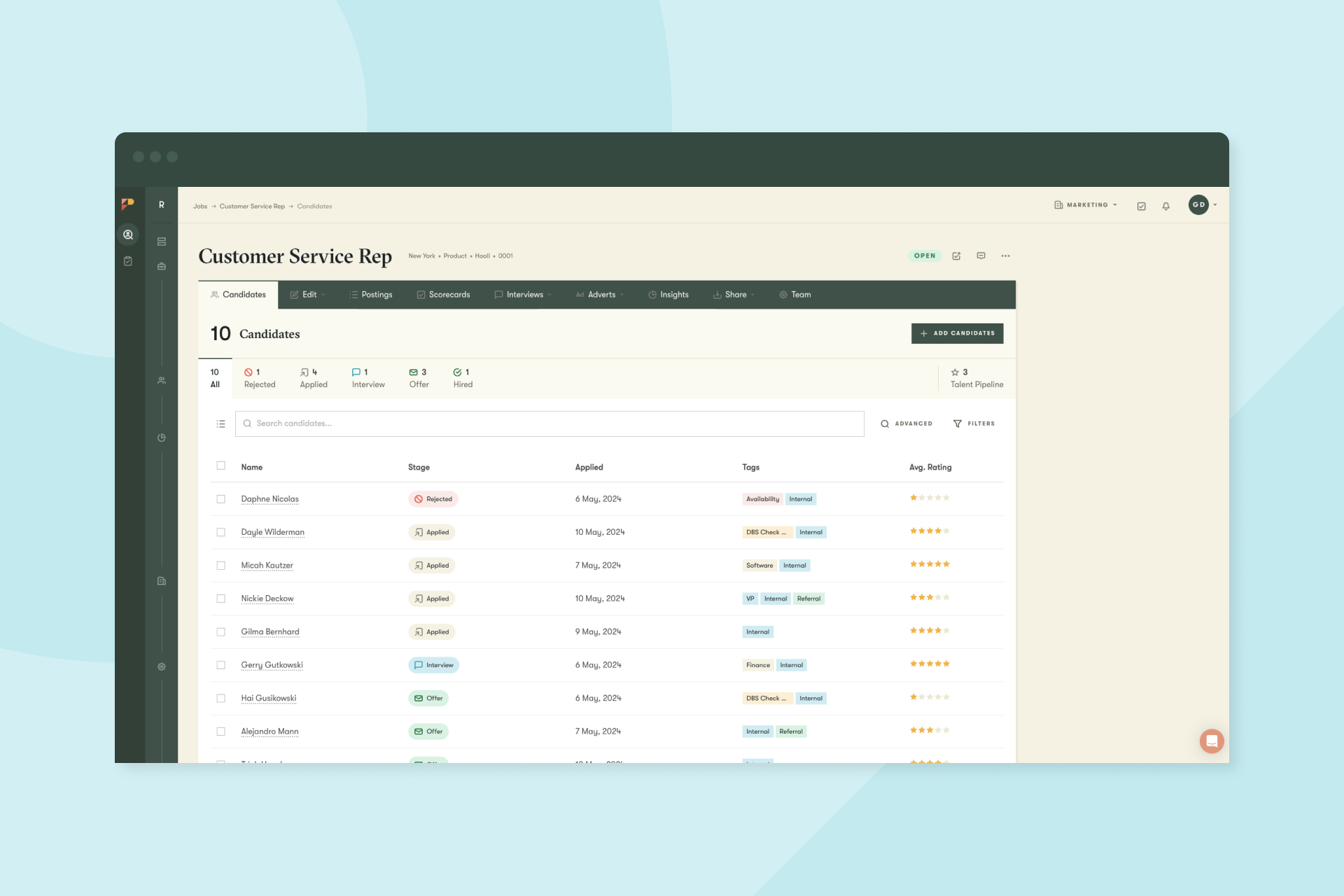Screen dimensions: 1344x896
Task: Expand the Marketing workspace dropdown
Action: (x=1086, y=205)
